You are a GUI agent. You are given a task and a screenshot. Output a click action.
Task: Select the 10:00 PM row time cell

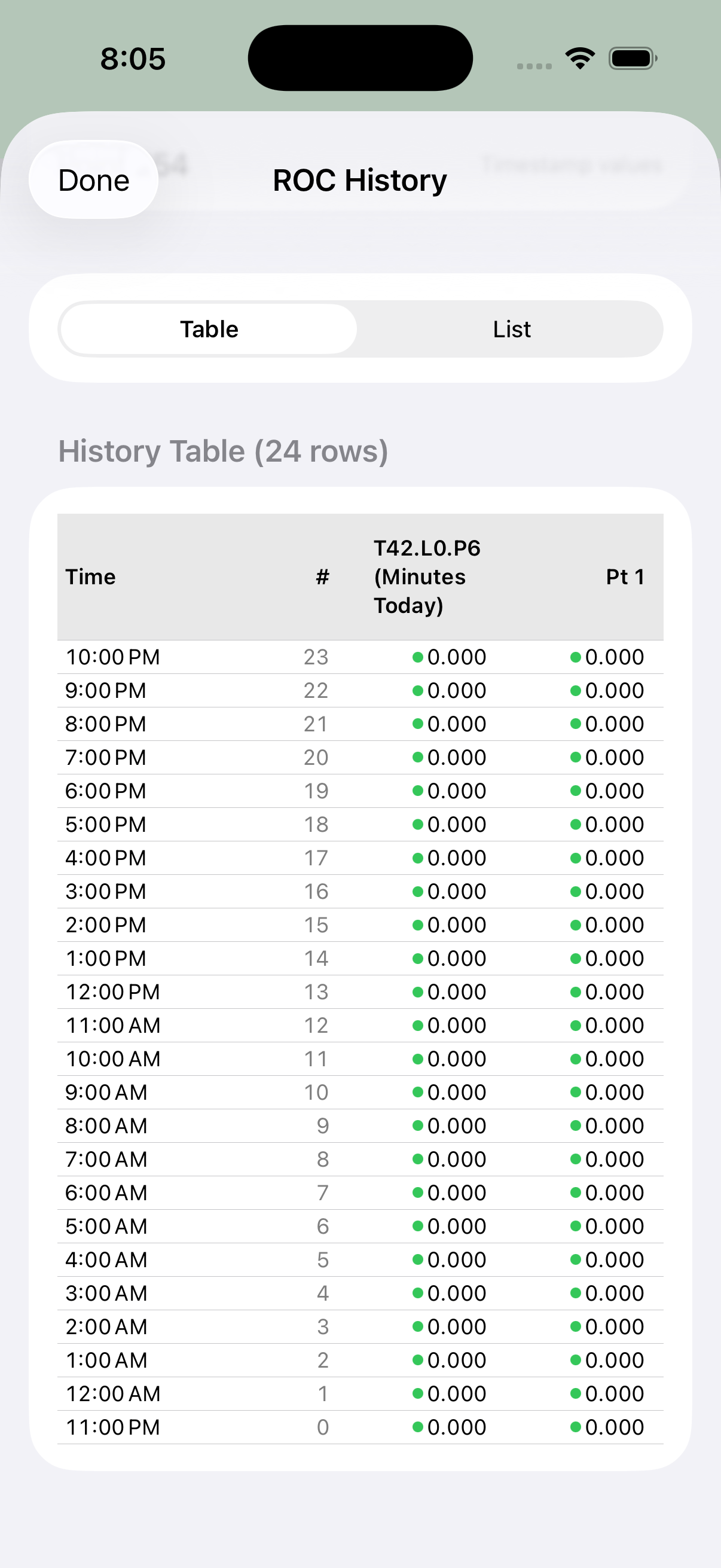113,657
